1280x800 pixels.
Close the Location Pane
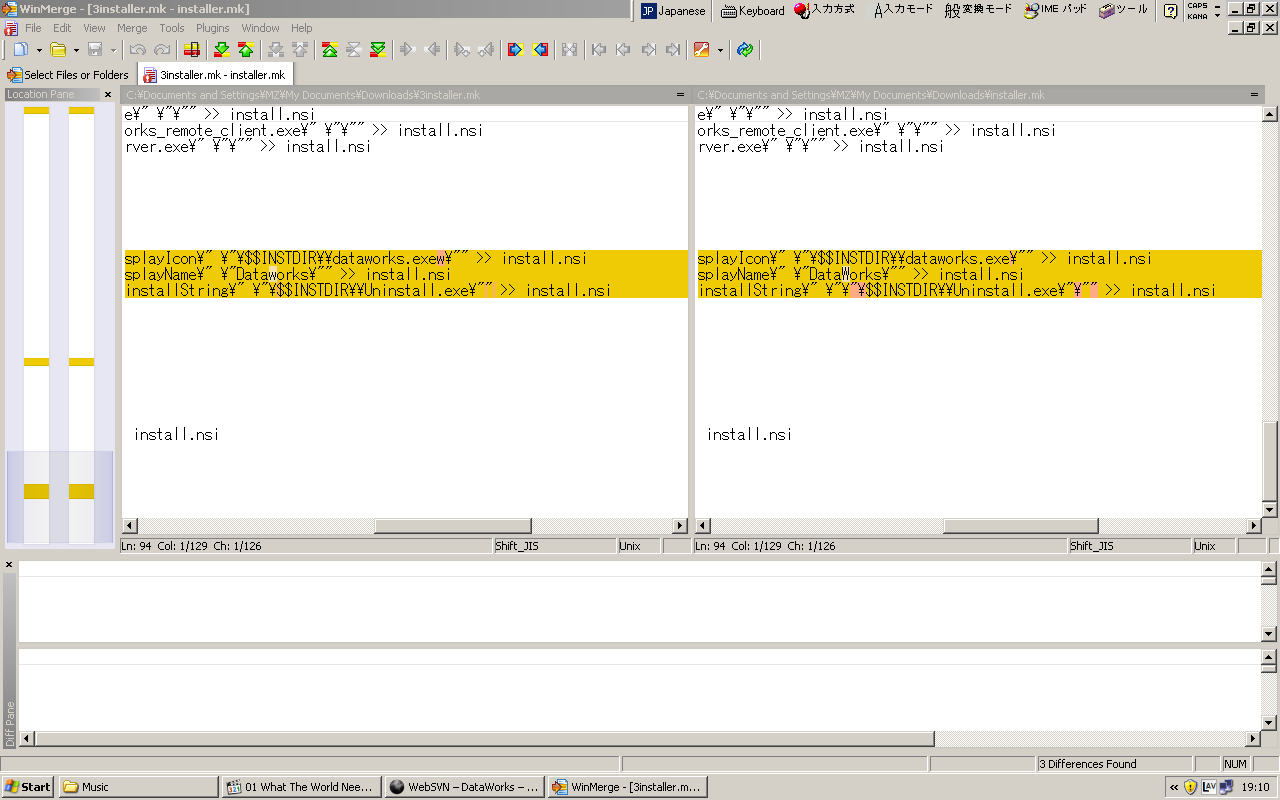pyautogui.click(x=107, y=95)
